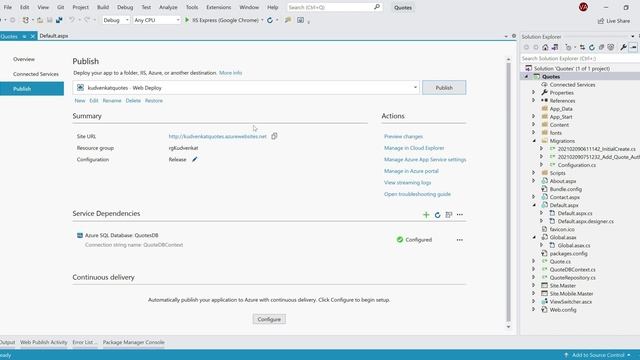640x360 pixels.
Task: Select QuoteRepository.cs in Solution Explorer
Action: [572, 278]
